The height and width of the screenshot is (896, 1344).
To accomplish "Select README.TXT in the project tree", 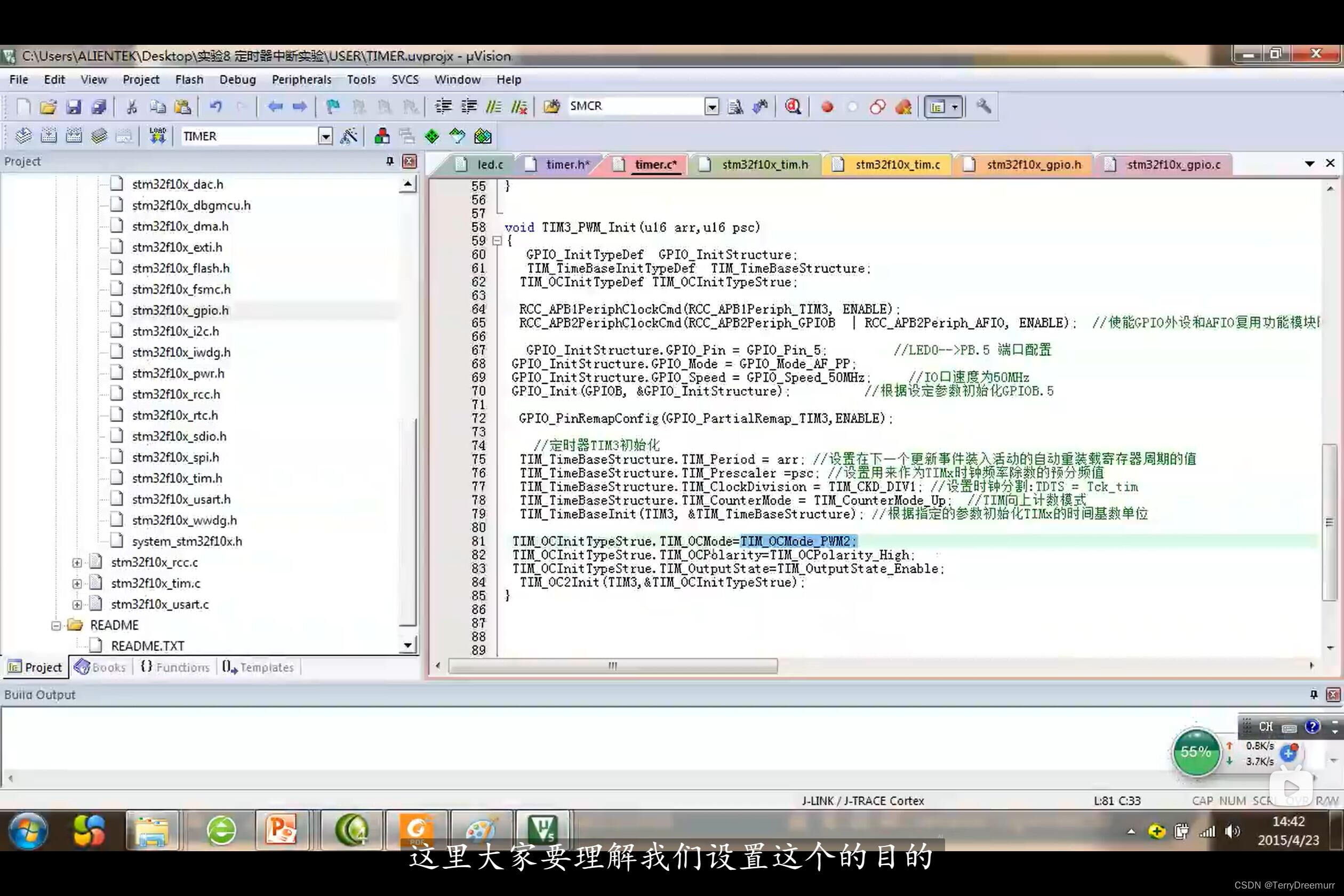I will 147,645.
